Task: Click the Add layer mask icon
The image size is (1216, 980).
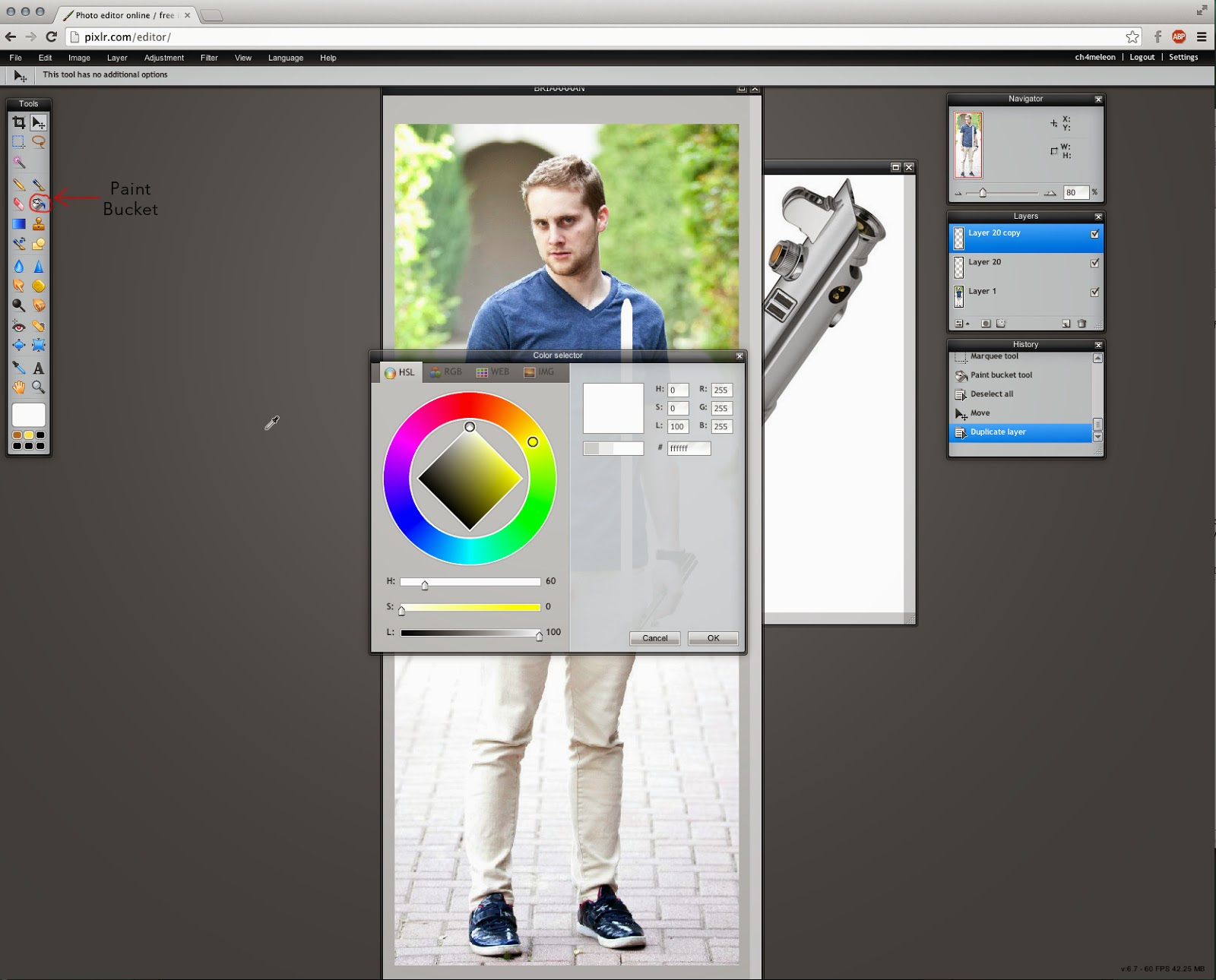Action: (986, 324)
